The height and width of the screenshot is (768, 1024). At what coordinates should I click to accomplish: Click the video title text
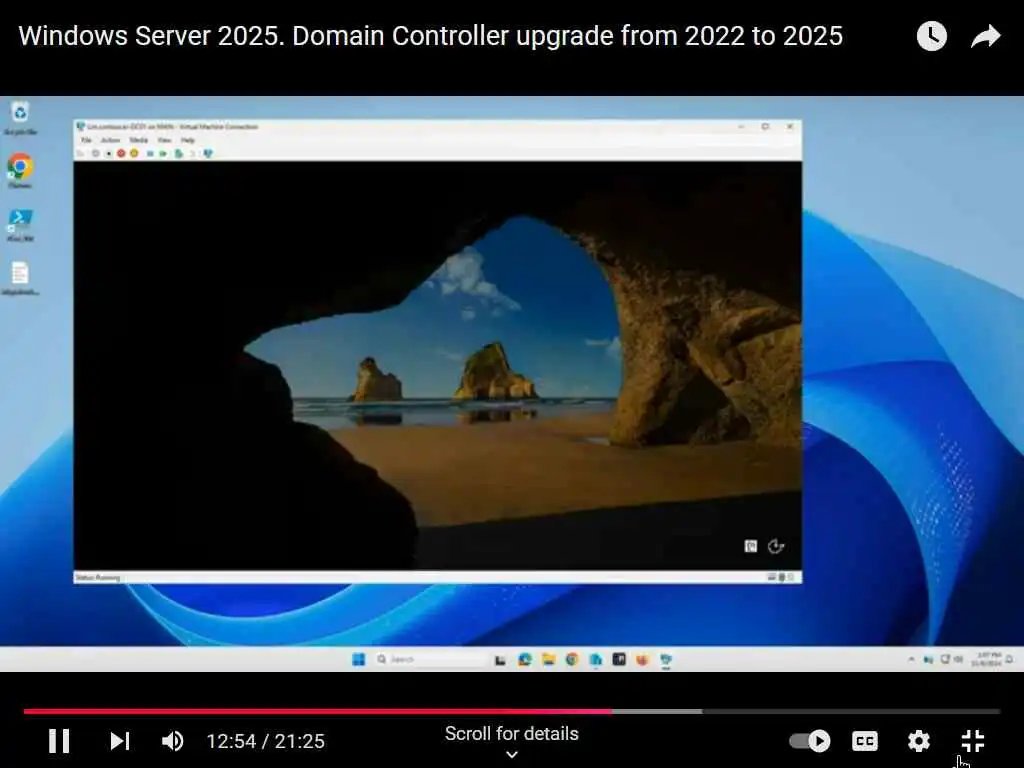[430, 36]
